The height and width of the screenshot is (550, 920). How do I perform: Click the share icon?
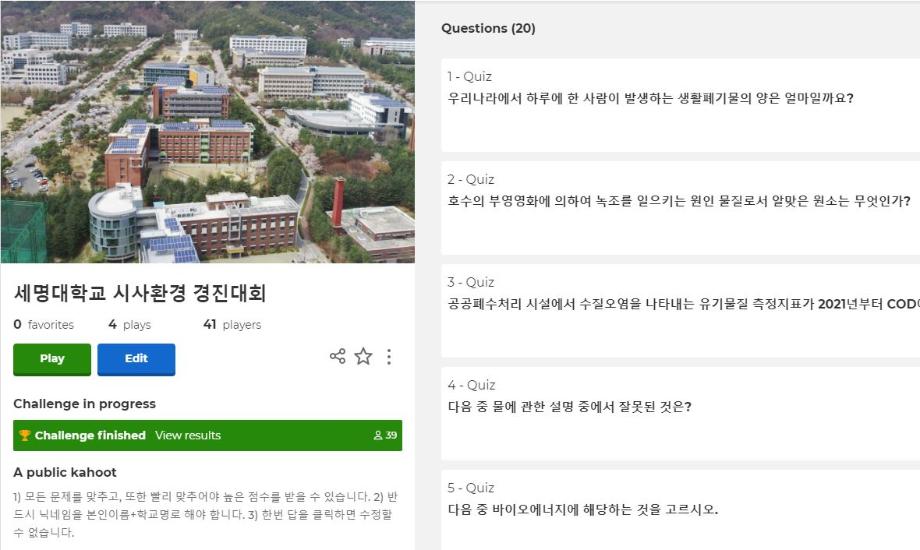pos(337,356)
